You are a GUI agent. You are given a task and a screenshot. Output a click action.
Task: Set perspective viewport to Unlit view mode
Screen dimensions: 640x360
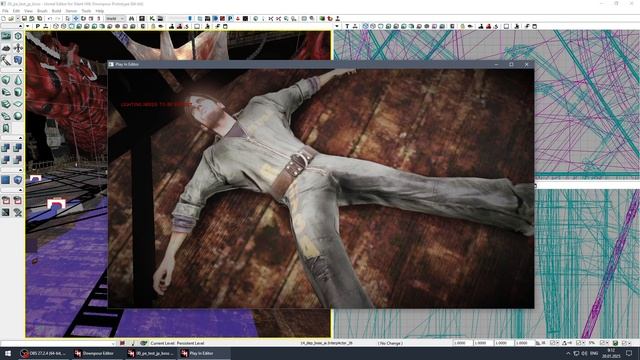(x=71, y=27)
